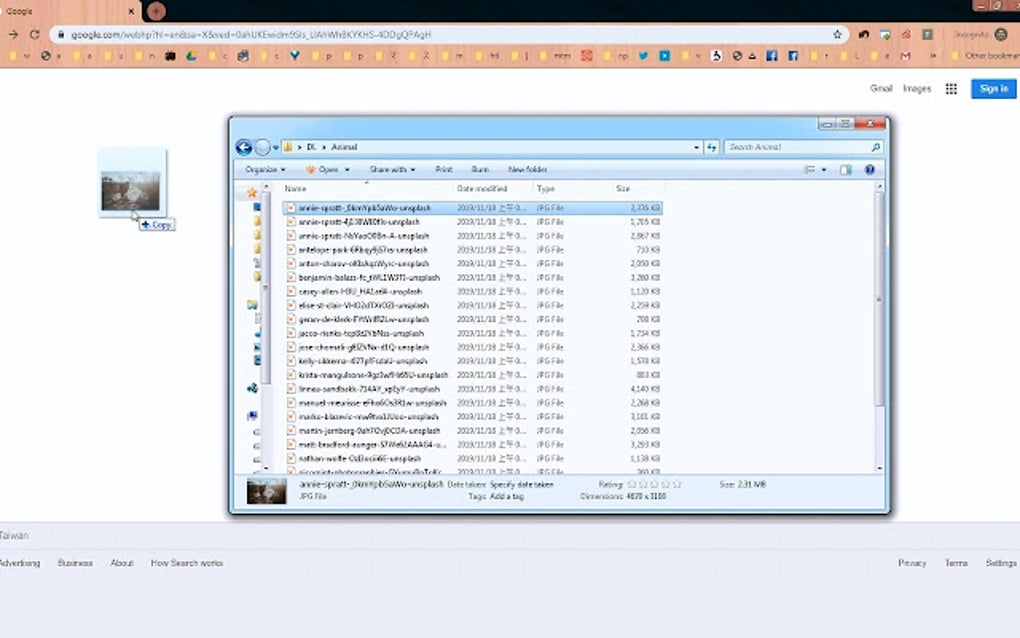The height and width of the screenshot is (638, 1020).
Task: Click the back navigation arrow in Explorer
Action: point(243,147)
